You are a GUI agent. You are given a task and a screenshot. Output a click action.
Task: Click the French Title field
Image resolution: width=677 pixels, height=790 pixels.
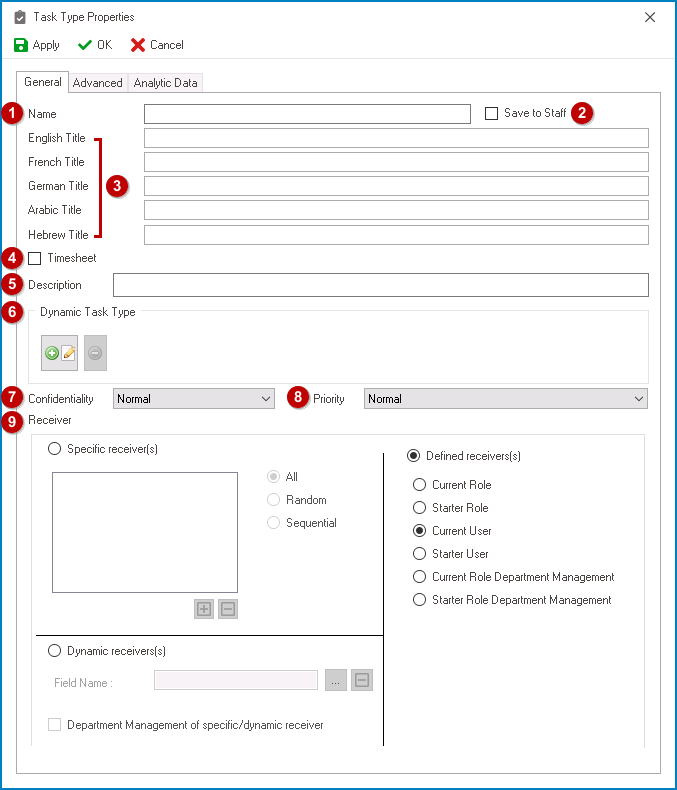[x=396, y=162]
